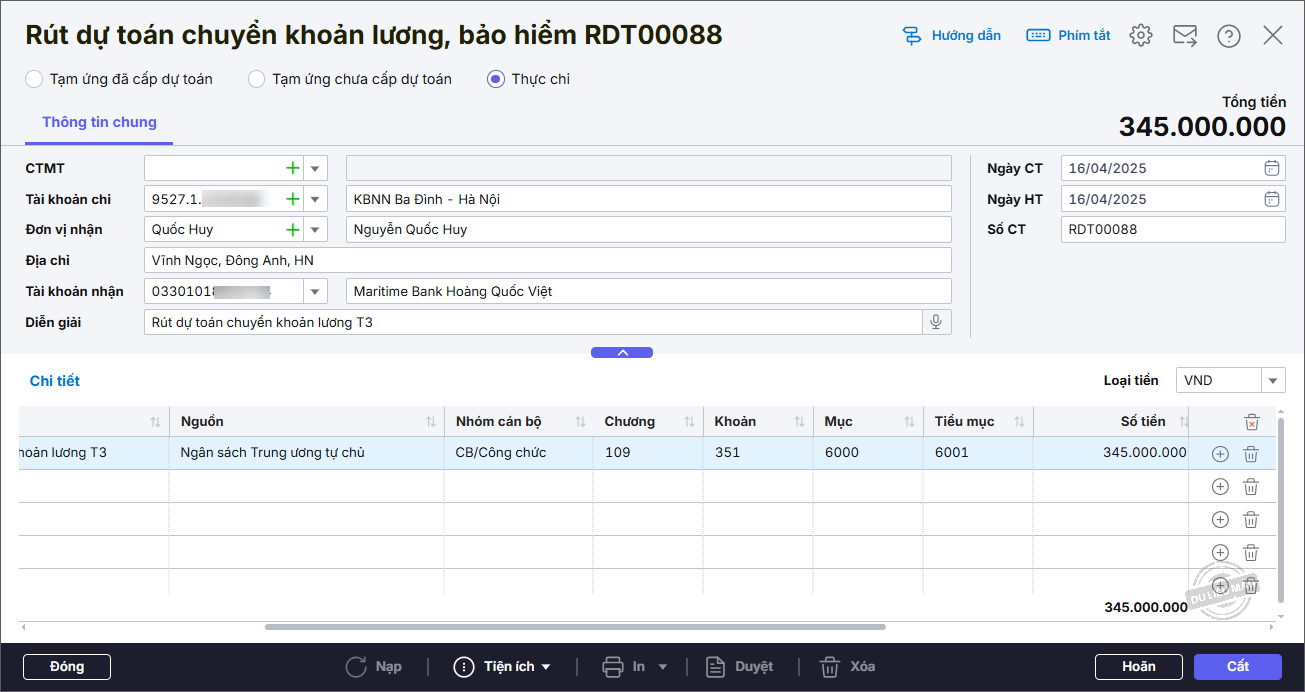Click the envelope feedback icon
Image resolution: width=1305 pixels, height=692 pixels.
coord(1184,36)
